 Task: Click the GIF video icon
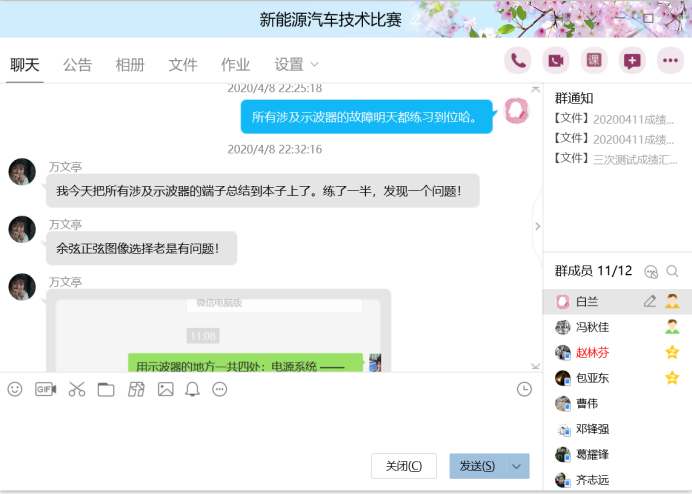coord(45,389)
